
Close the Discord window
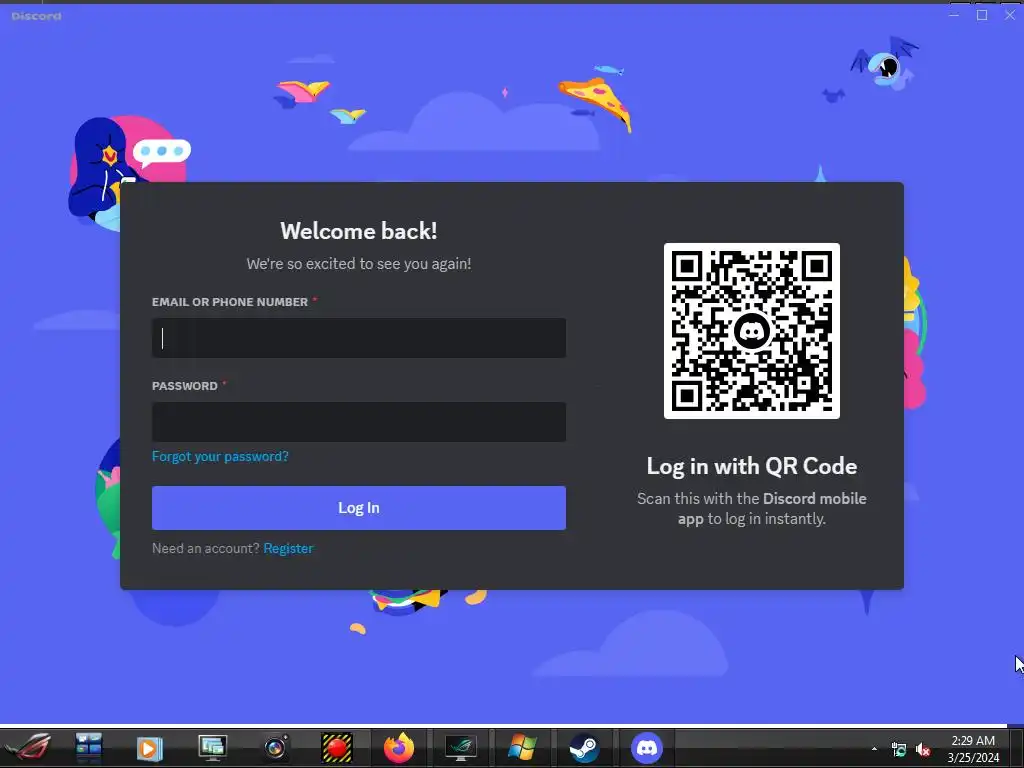[x=1010, y=15]
